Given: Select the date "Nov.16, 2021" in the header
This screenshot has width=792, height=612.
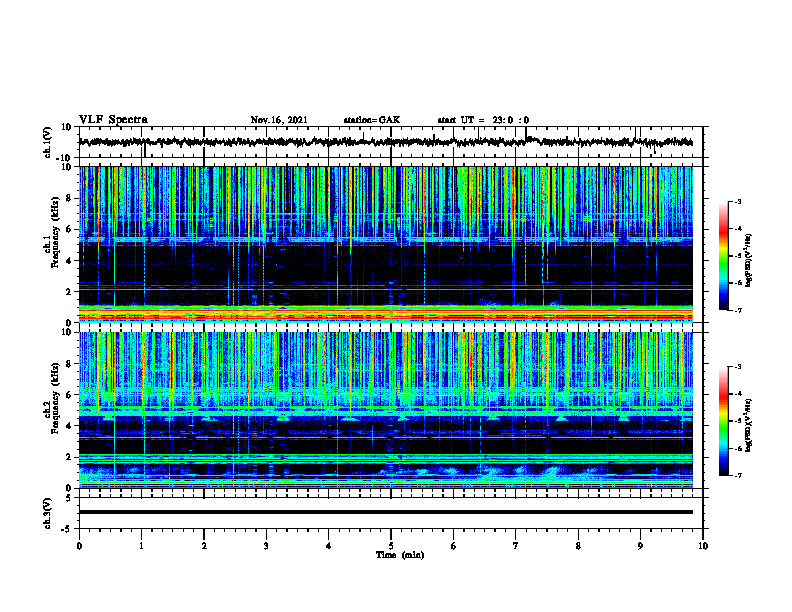Looking at the screenshot, I should pos(279,120).
